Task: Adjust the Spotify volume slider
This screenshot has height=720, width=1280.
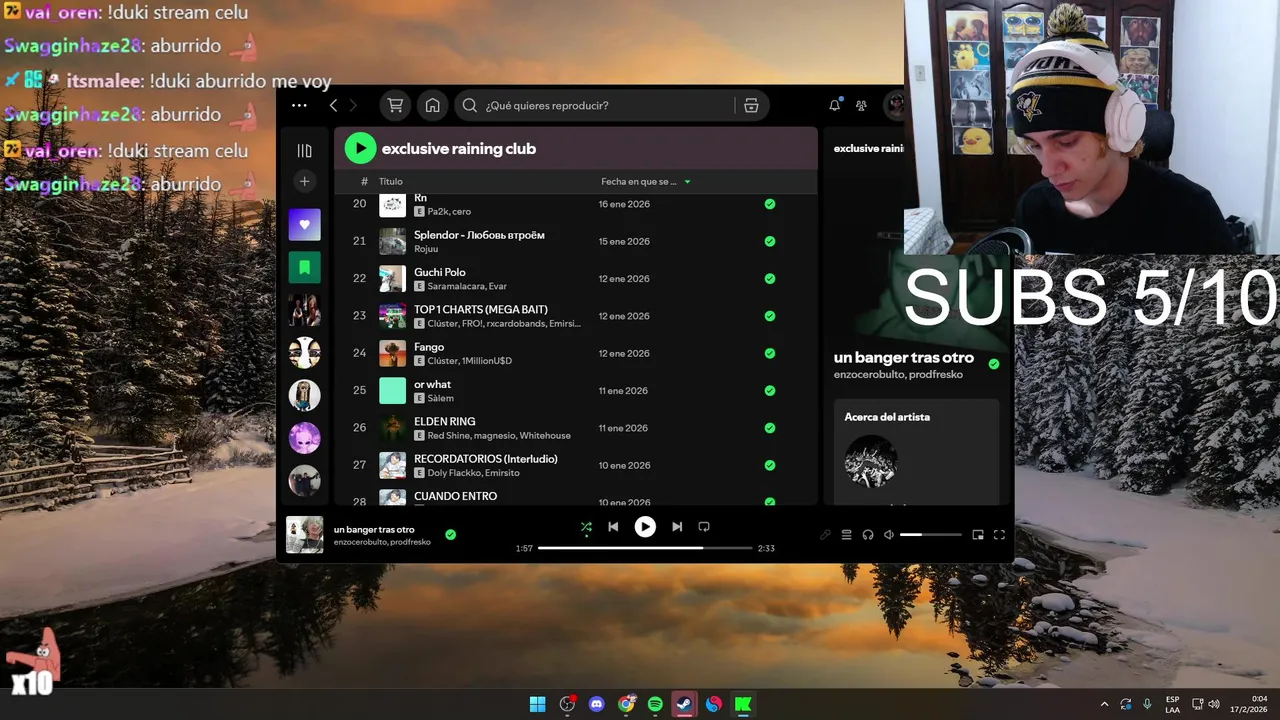Action: tap(931, 535)
